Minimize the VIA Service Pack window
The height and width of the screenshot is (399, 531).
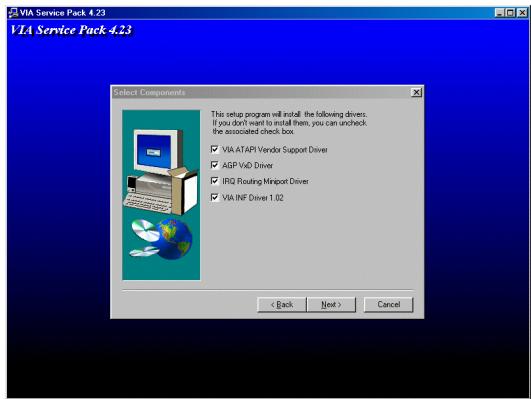click(499, 13)
